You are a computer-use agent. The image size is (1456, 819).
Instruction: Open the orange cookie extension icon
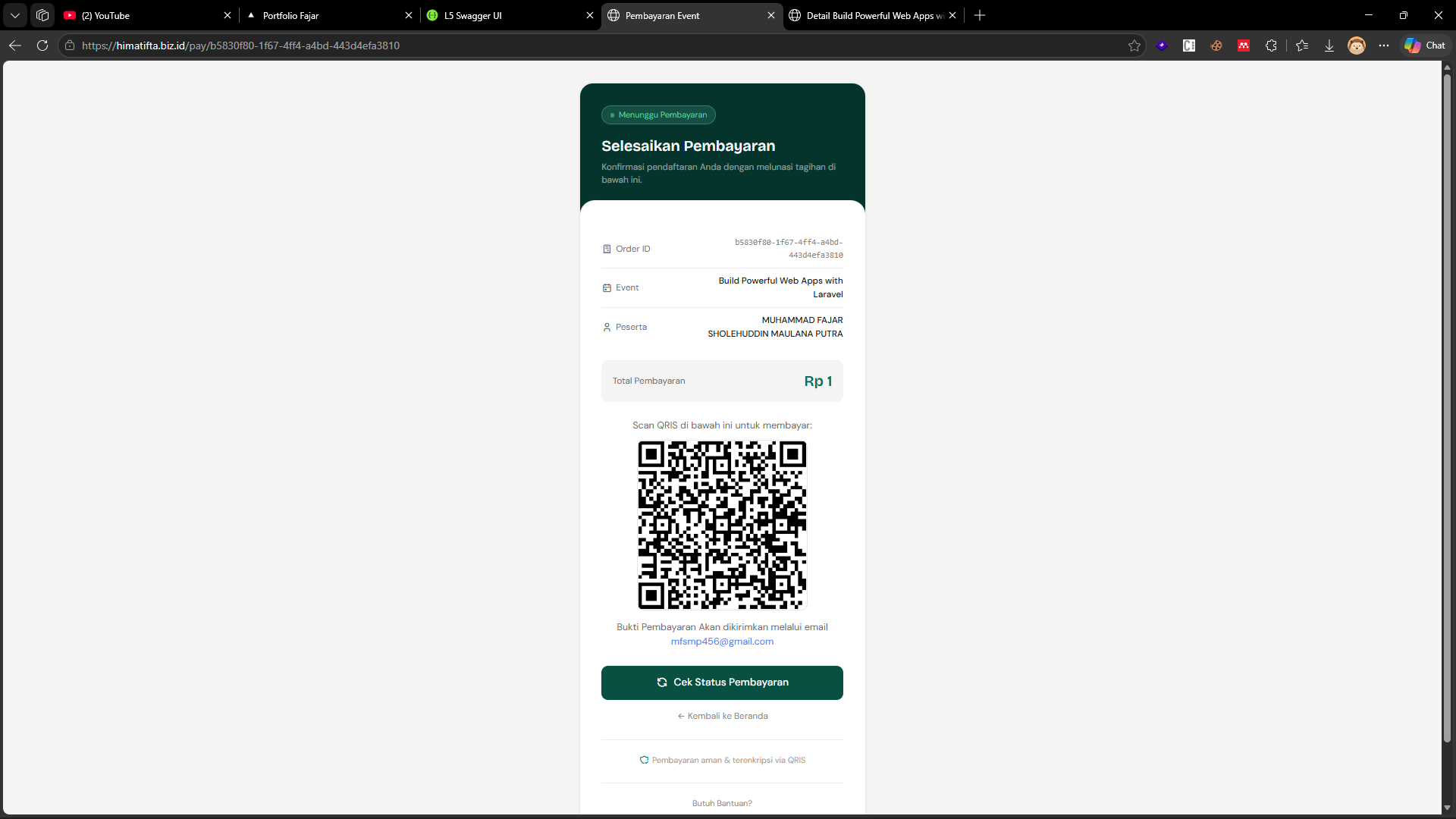click(1216, 45)
